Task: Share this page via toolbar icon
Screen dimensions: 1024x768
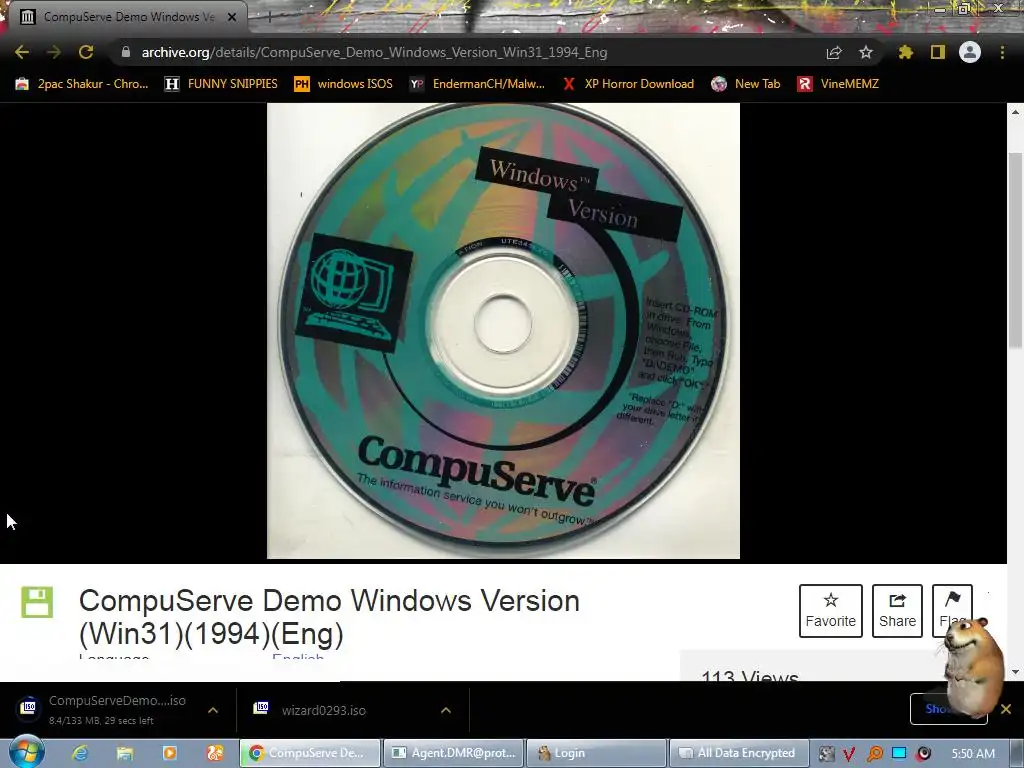Action: [834, 52]
